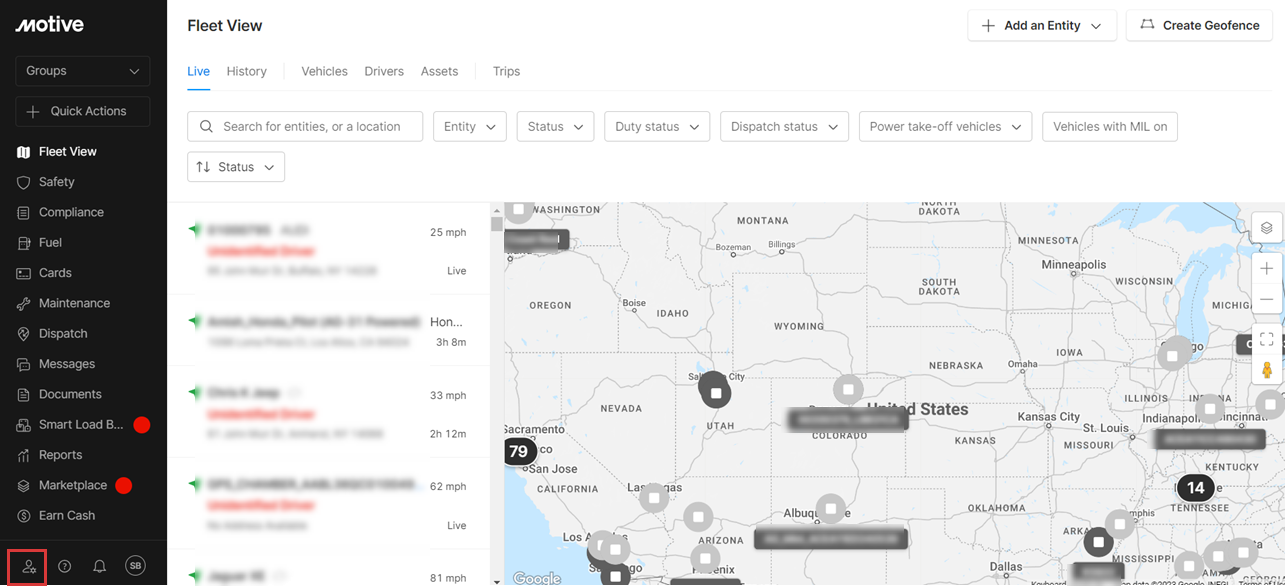This screenshot has height=586, width=1285.
Task: Expand the Add an Entity dropdown
Action: point(1042,26)
